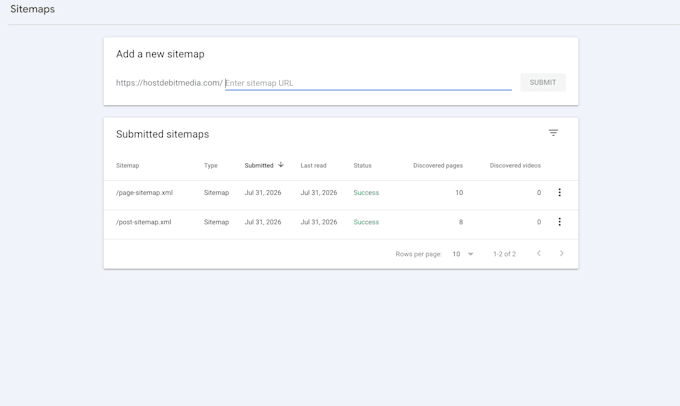Sort by the Discovered pages column header
680x406 pixels.
[x=438, y=165]
